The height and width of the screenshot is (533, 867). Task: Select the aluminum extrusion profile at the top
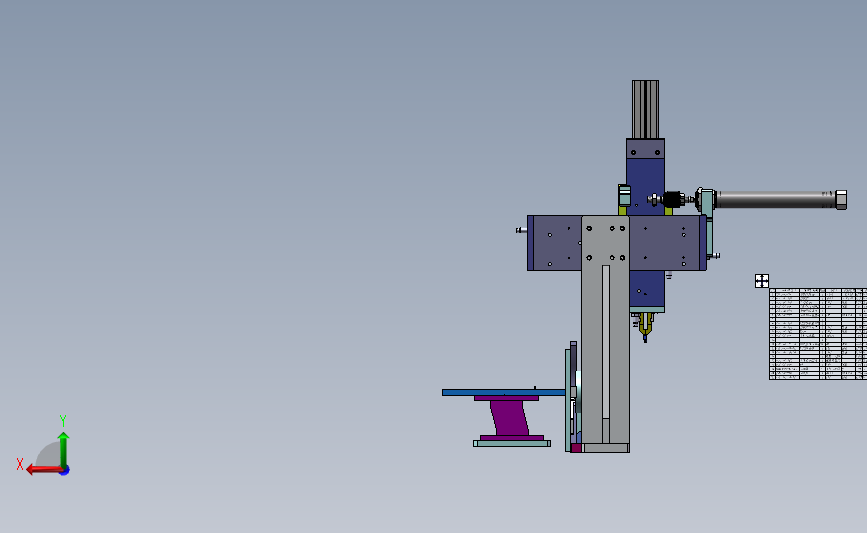645,109
